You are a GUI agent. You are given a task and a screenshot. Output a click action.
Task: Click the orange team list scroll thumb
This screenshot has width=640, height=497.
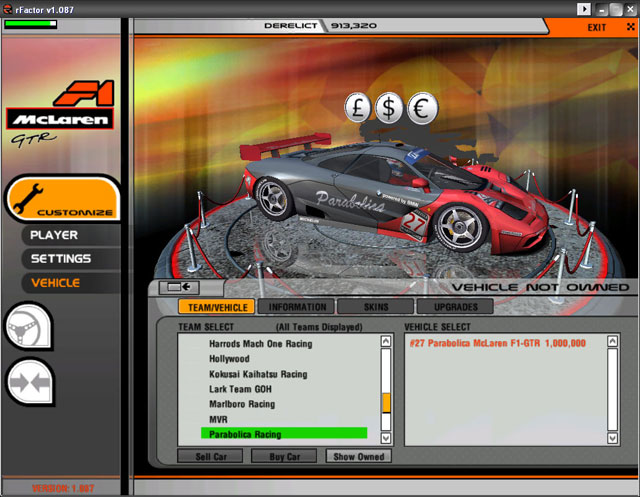(x=386, y=403)
